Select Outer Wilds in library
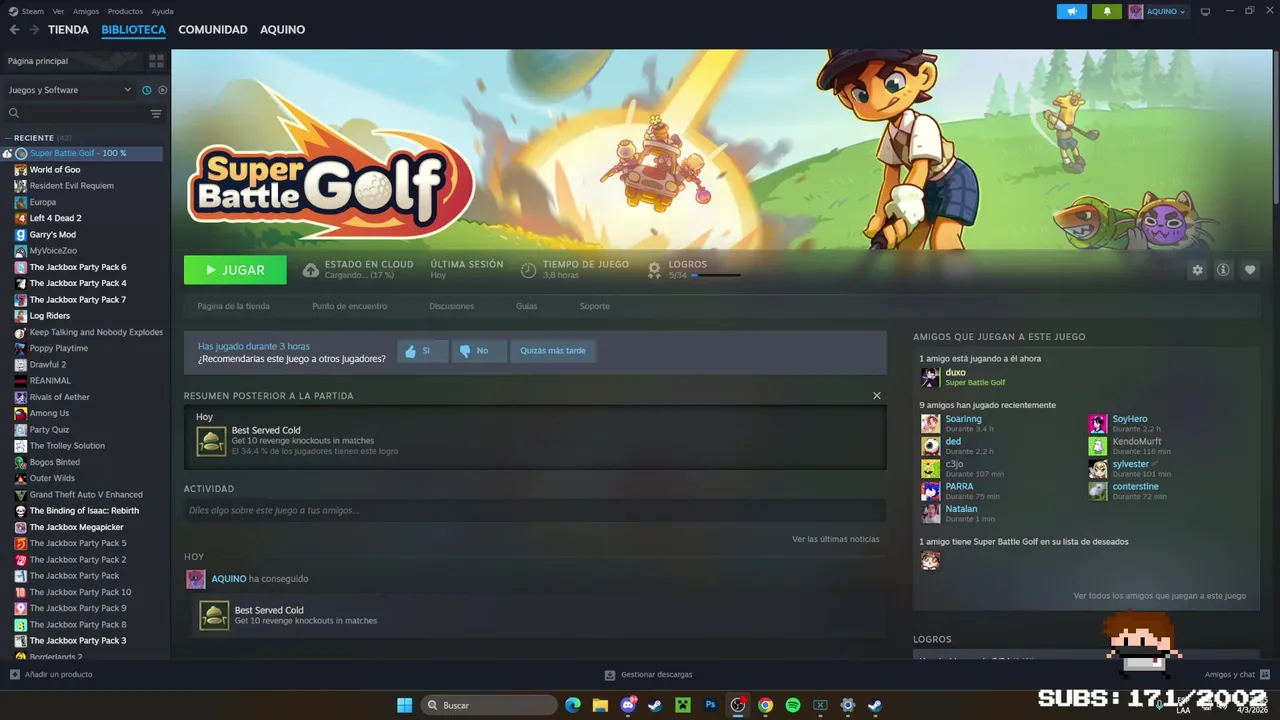This screenshot has width=1280, height=720. (x=52, y=478)
